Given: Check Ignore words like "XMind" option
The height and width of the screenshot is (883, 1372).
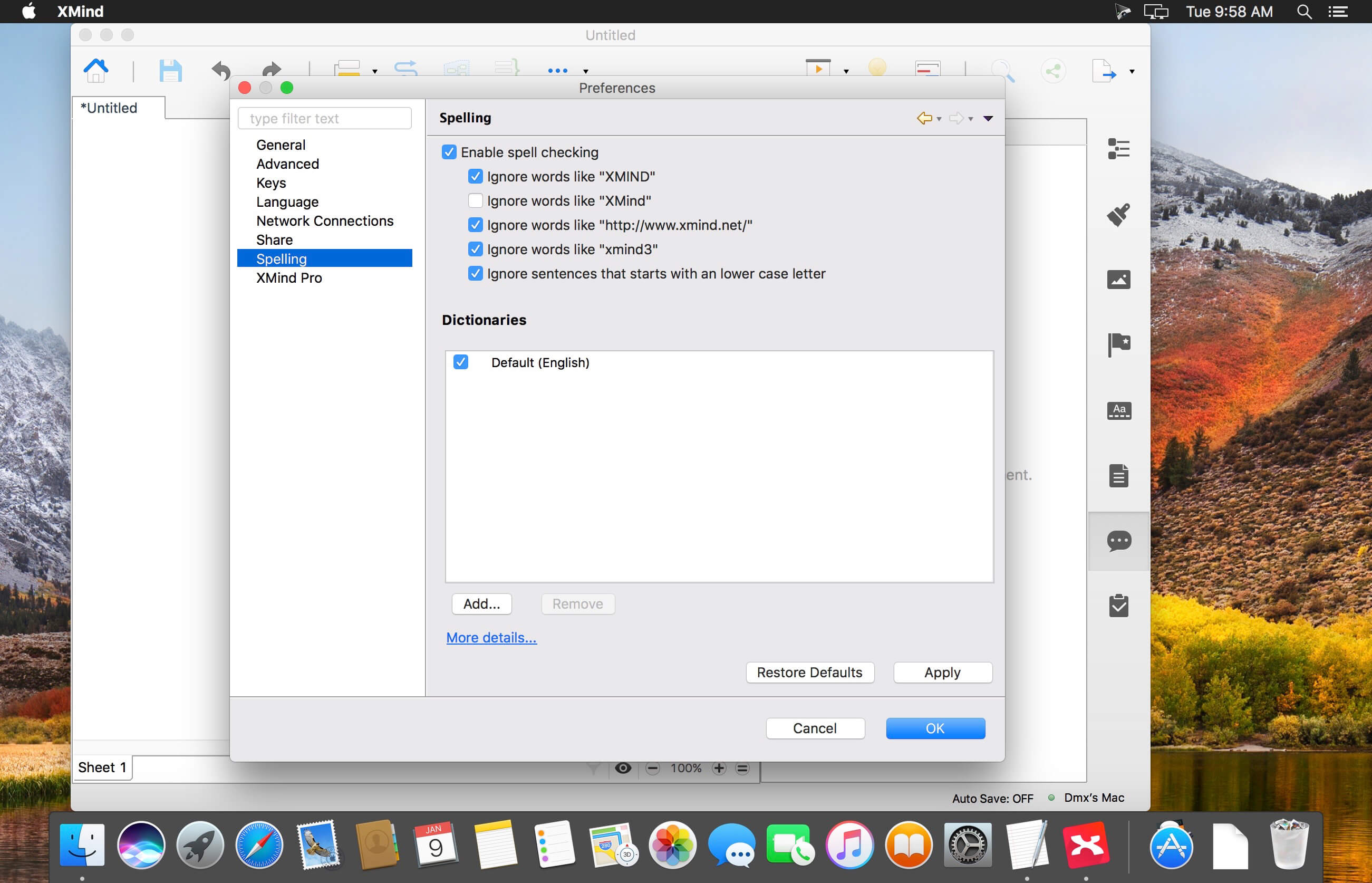Looking at the screenshot, I should click(475, 200).
